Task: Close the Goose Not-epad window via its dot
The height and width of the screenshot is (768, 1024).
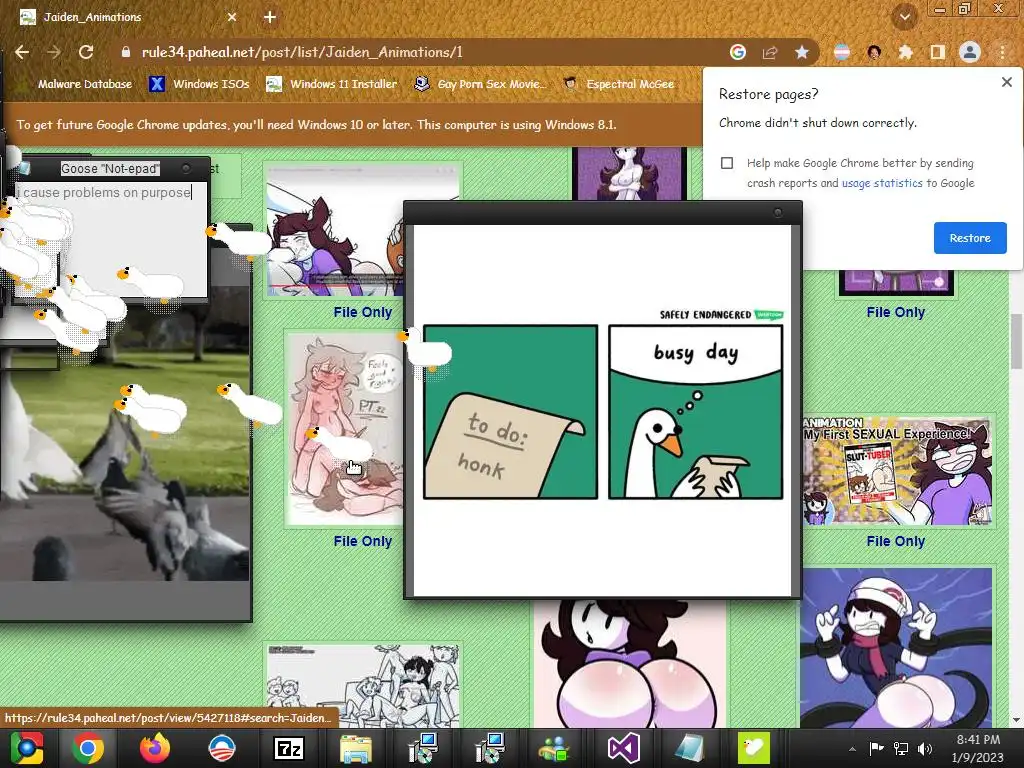Action: (186, 168)
